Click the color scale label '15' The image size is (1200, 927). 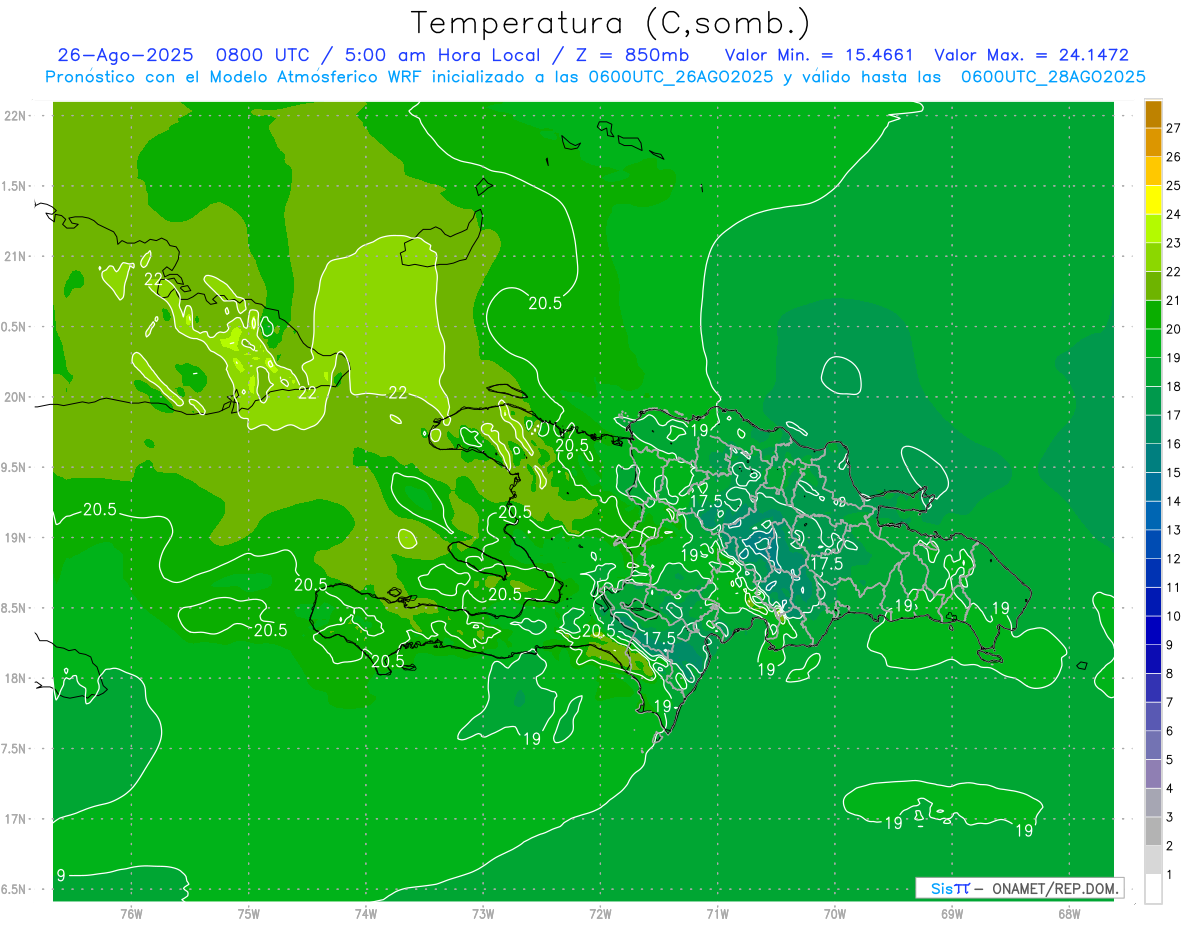click(1173, 472)
